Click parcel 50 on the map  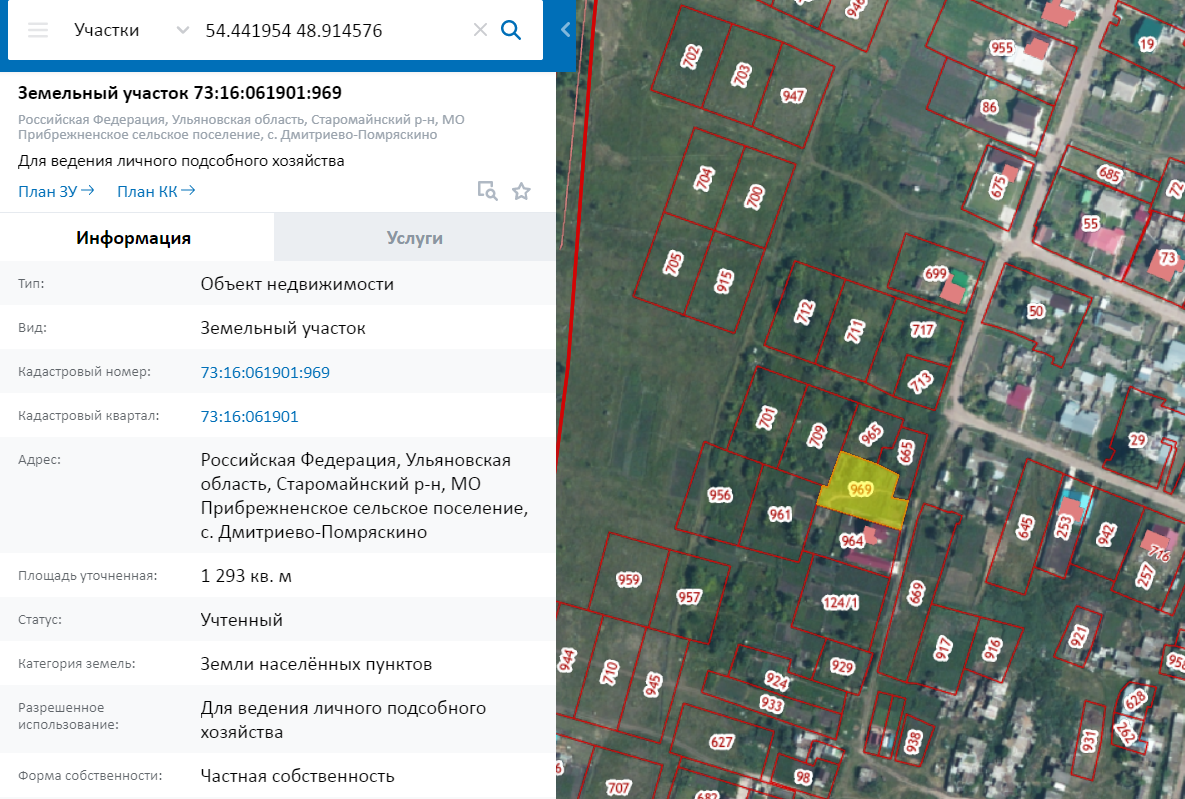(x=1035, y=311)
